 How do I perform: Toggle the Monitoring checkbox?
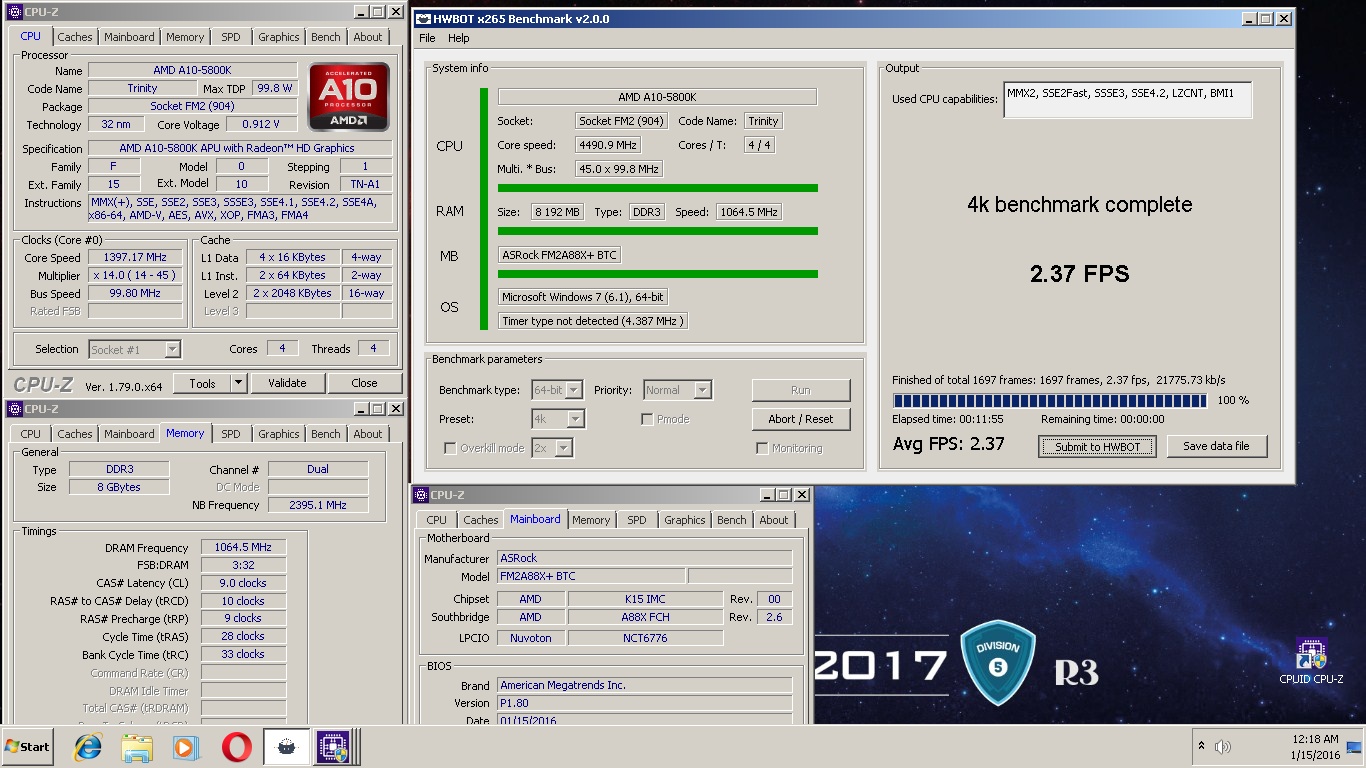762,448
